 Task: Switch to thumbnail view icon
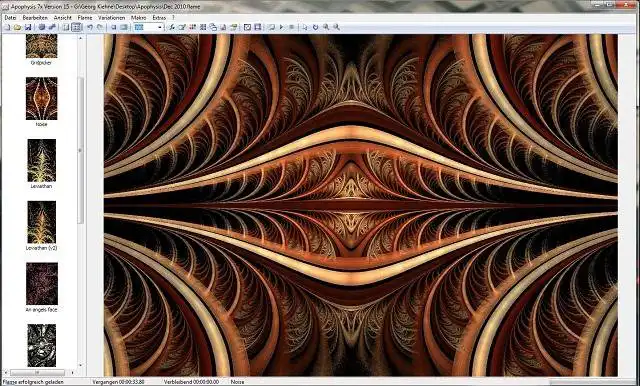click(76, 27)
